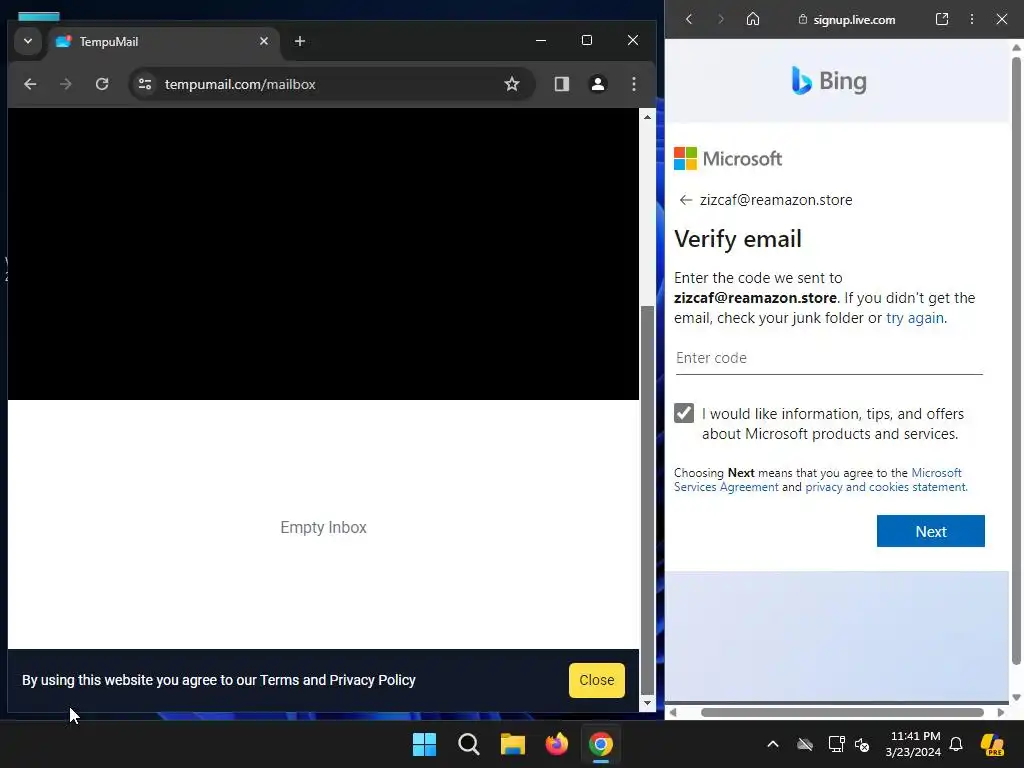Click muted volume tray icon
The width and height of the screenshot is (1024, 768).
pos(862,744)
